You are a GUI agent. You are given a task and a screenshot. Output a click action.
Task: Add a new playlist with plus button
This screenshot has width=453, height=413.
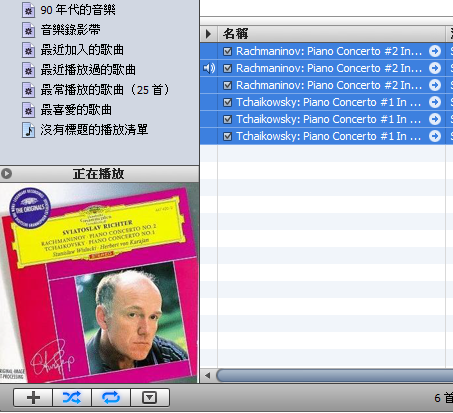(33, 397)
